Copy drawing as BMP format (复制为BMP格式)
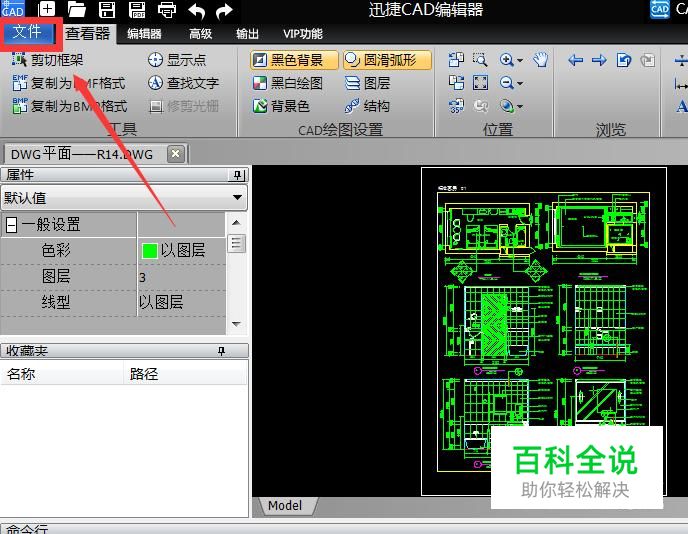 point(70,106)
